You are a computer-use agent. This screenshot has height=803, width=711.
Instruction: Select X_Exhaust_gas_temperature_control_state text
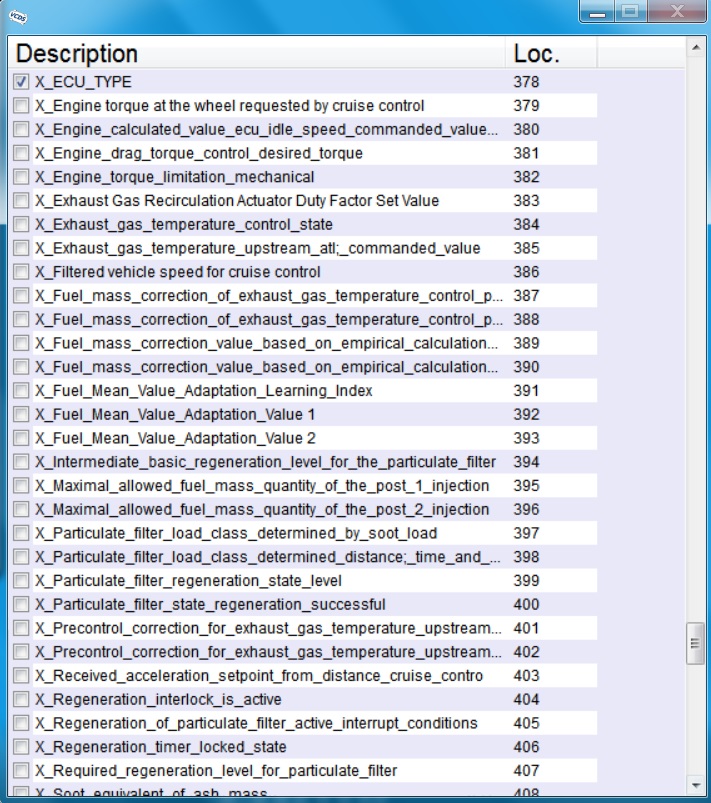(183, 224)
